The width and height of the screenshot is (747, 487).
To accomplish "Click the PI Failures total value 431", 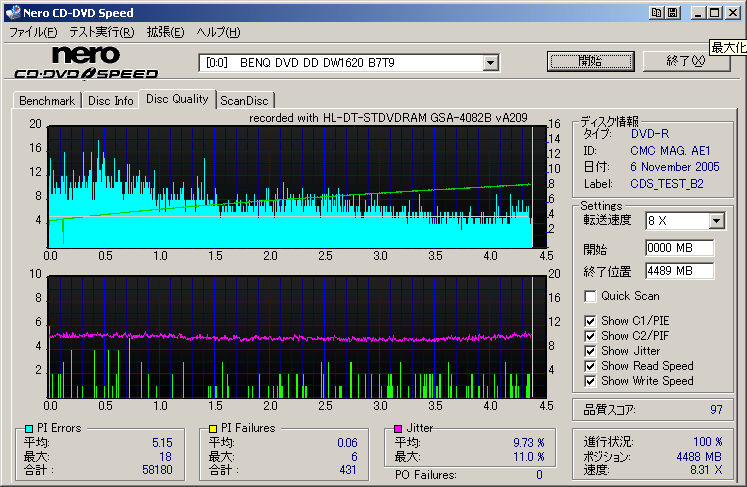I will coord(348,470).
